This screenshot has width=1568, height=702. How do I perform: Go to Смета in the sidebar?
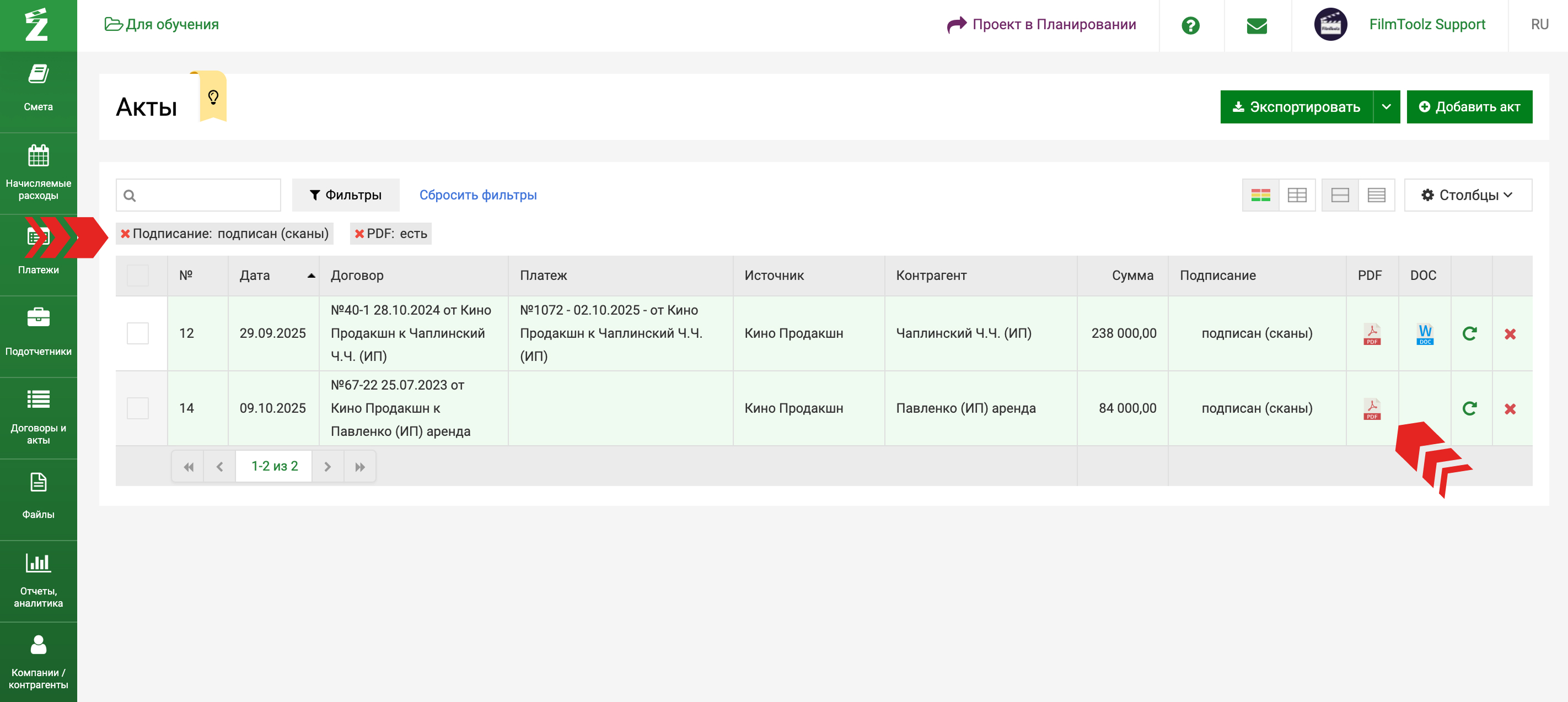point(39,88)
